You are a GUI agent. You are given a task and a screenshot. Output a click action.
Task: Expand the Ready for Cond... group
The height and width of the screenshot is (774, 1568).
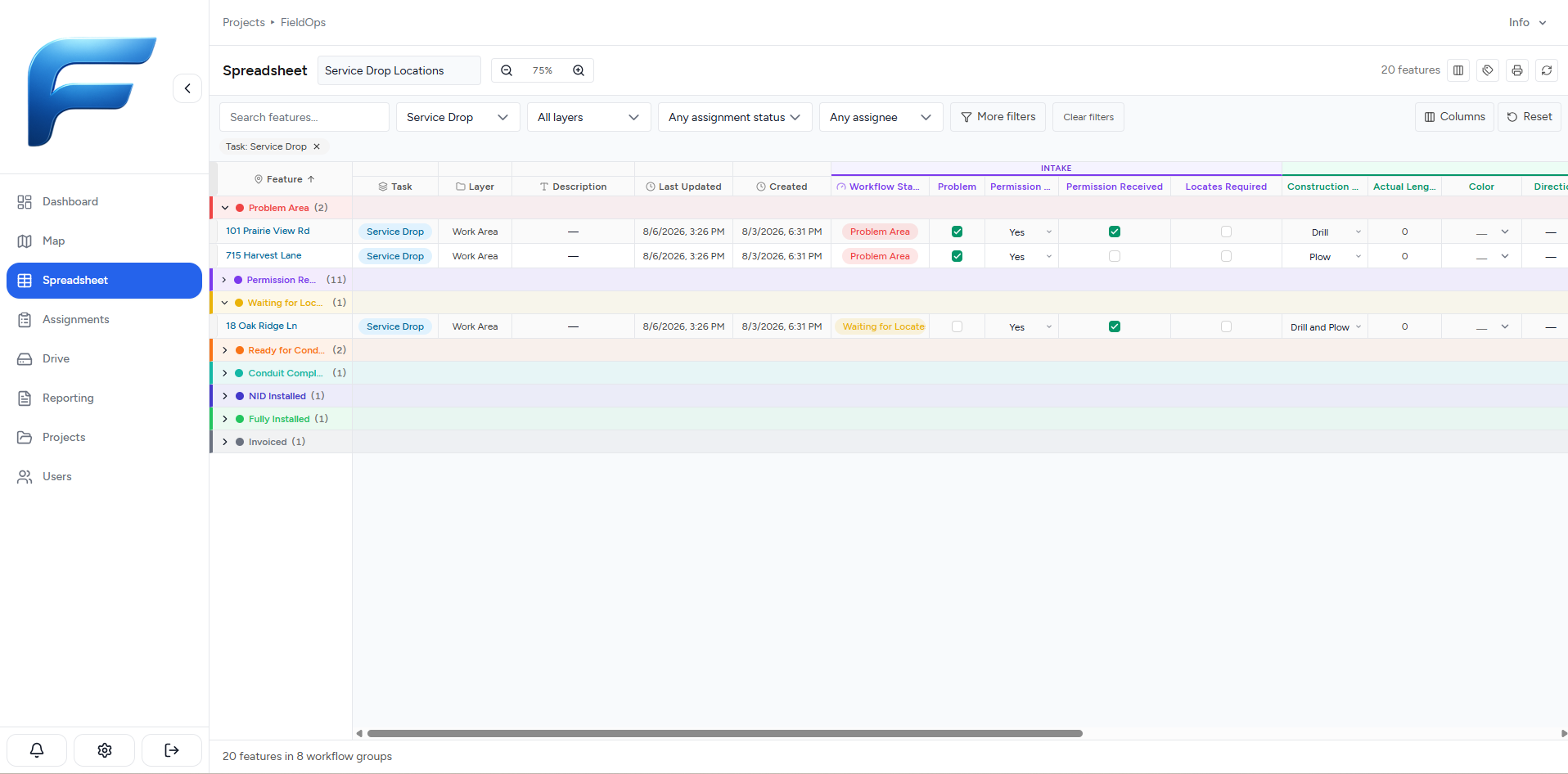225,350
